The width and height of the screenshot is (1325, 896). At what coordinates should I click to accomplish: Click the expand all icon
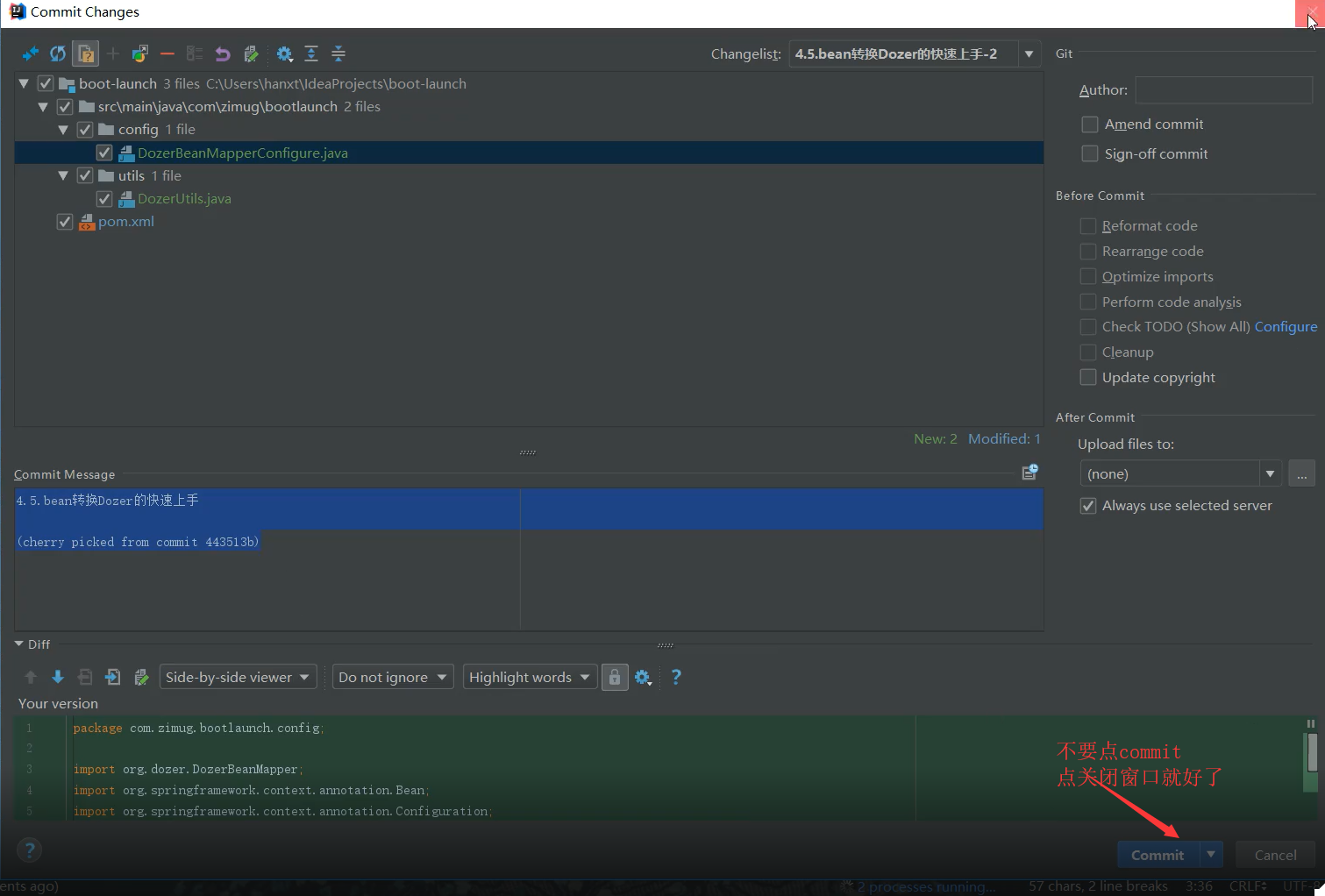click(x=311, y=54)
